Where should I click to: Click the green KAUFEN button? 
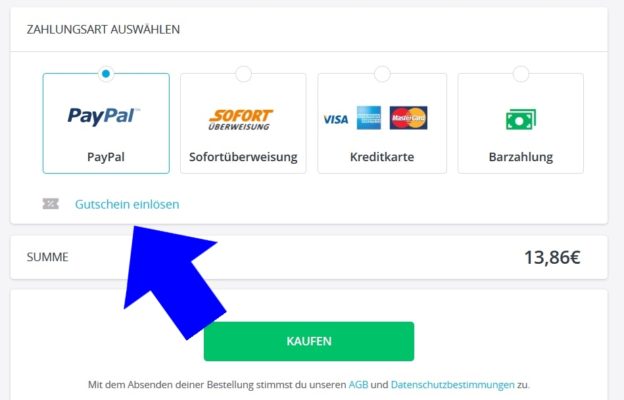pyautogui.click(x=309, y=341)
